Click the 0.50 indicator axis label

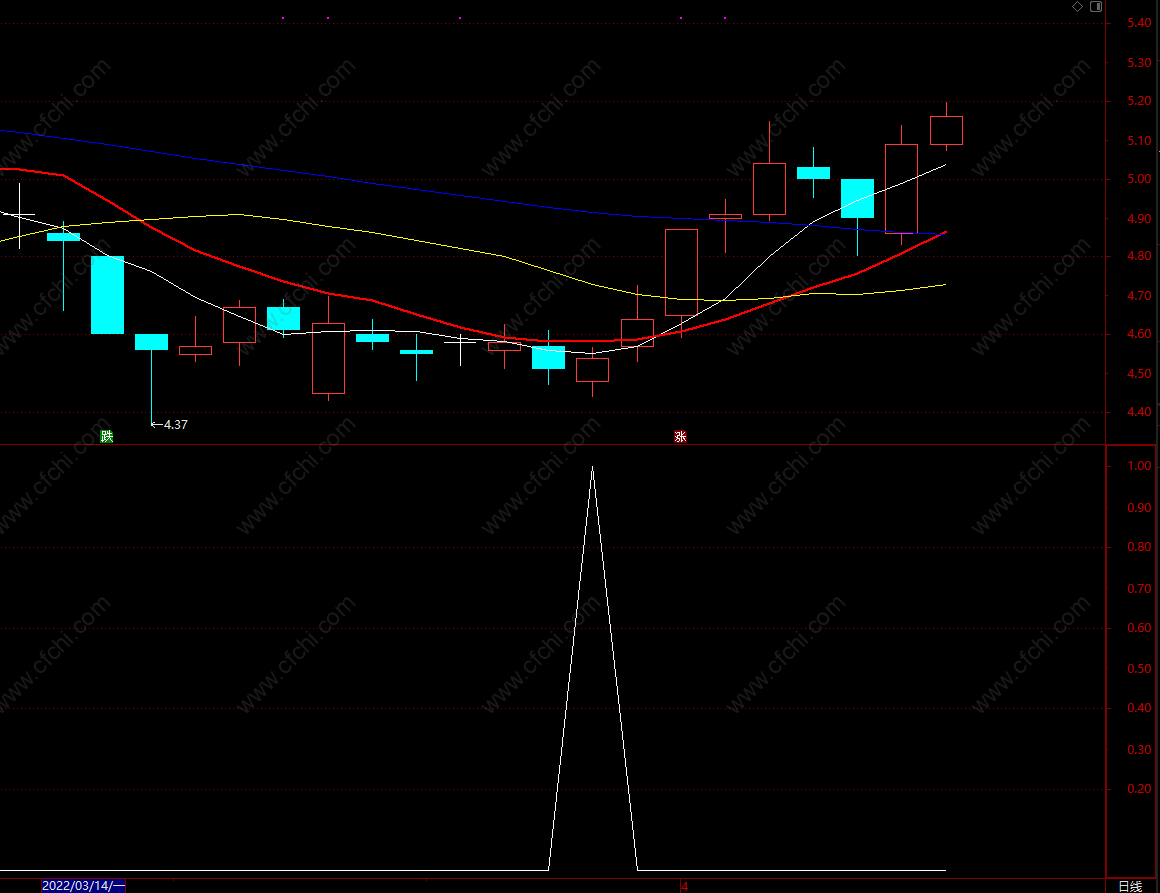[x=1139, y=669]
